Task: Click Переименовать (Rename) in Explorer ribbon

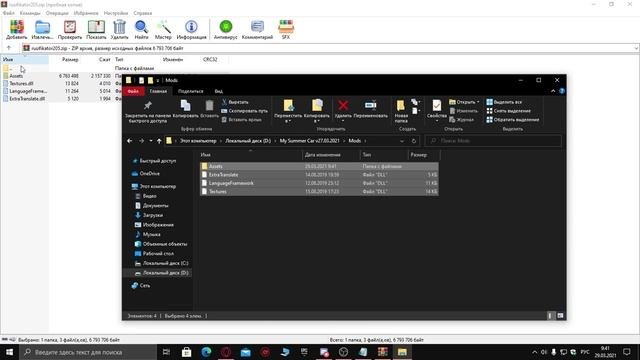Action: (371, 109)
